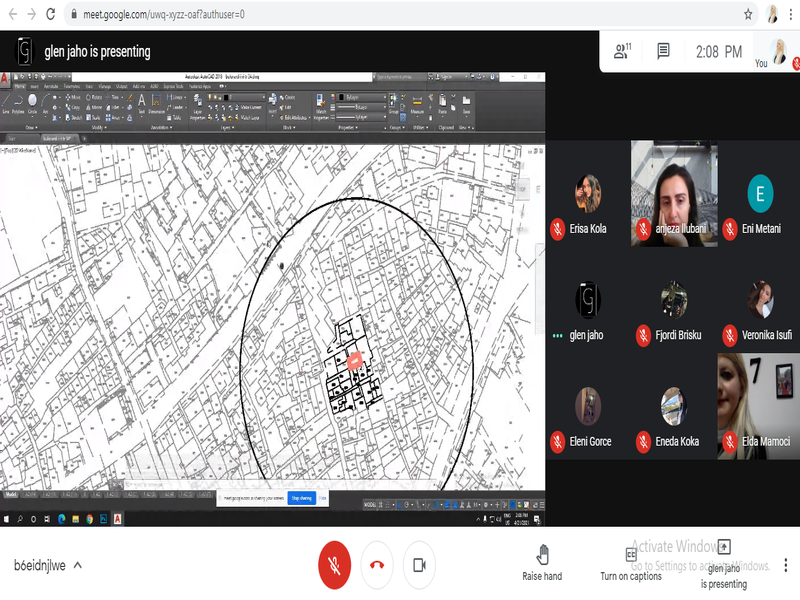
Task: Open glen jaho is presenting options
Action: point(723,563)
